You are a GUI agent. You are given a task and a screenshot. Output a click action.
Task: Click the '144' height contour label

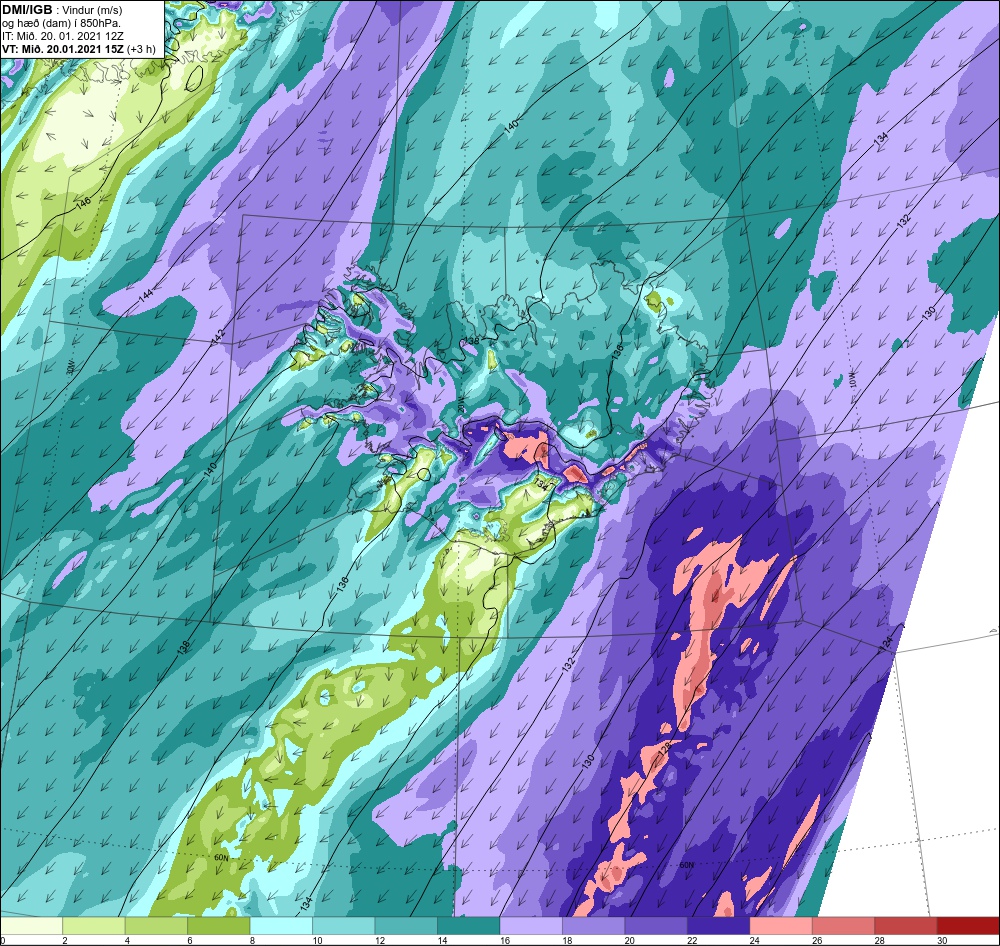[146, 295]
